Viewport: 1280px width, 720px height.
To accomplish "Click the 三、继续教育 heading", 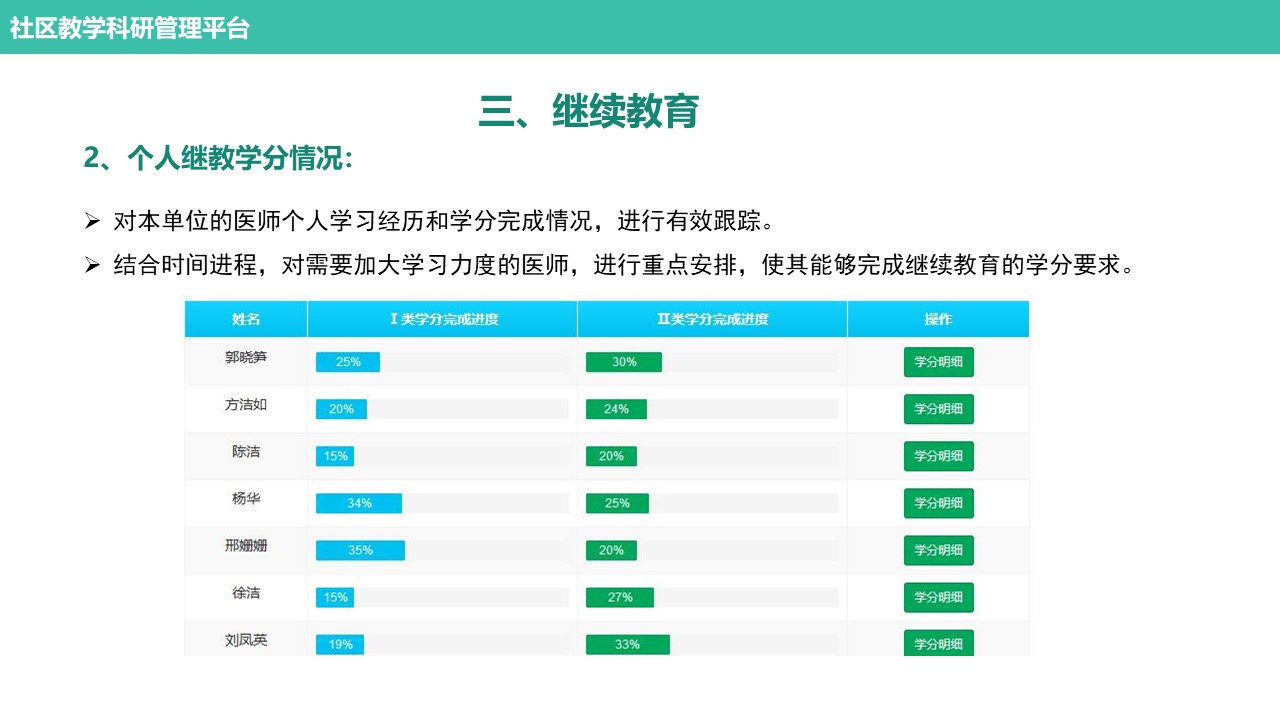I will 589,111.
